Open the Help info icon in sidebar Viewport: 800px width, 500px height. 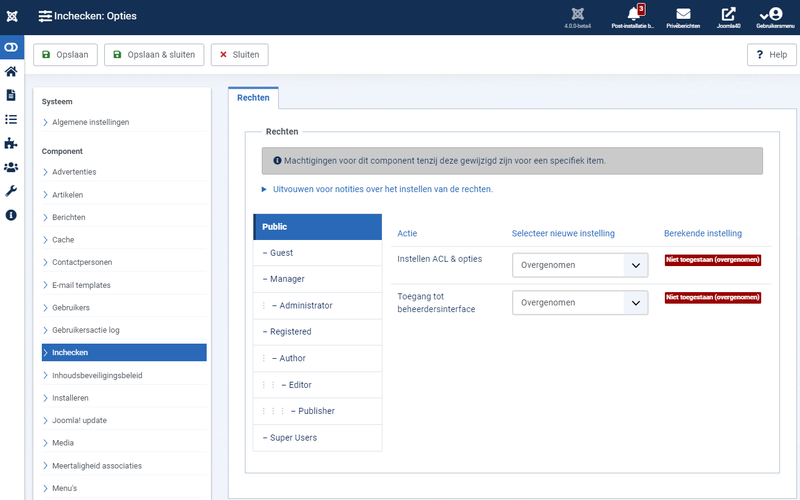tap(11, 215)
